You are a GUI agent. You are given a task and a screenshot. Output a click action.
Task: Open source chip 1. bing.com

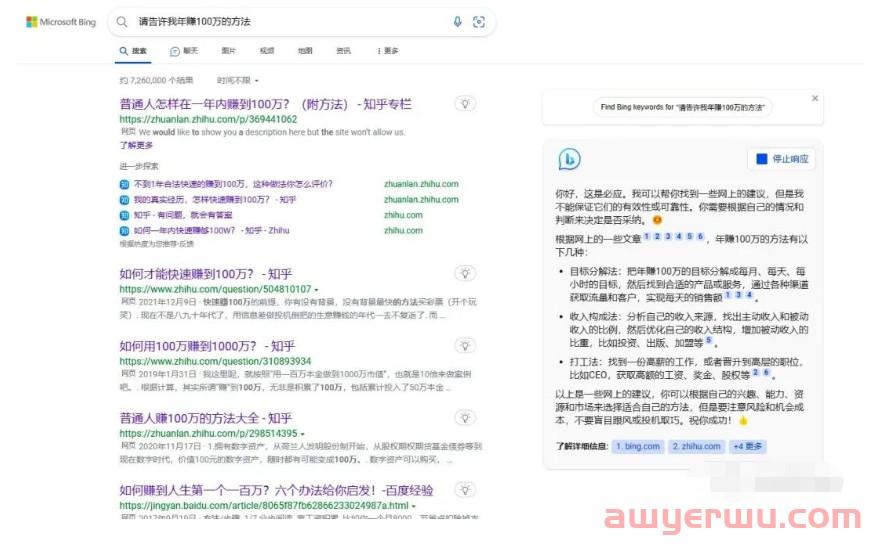[638, 446]
